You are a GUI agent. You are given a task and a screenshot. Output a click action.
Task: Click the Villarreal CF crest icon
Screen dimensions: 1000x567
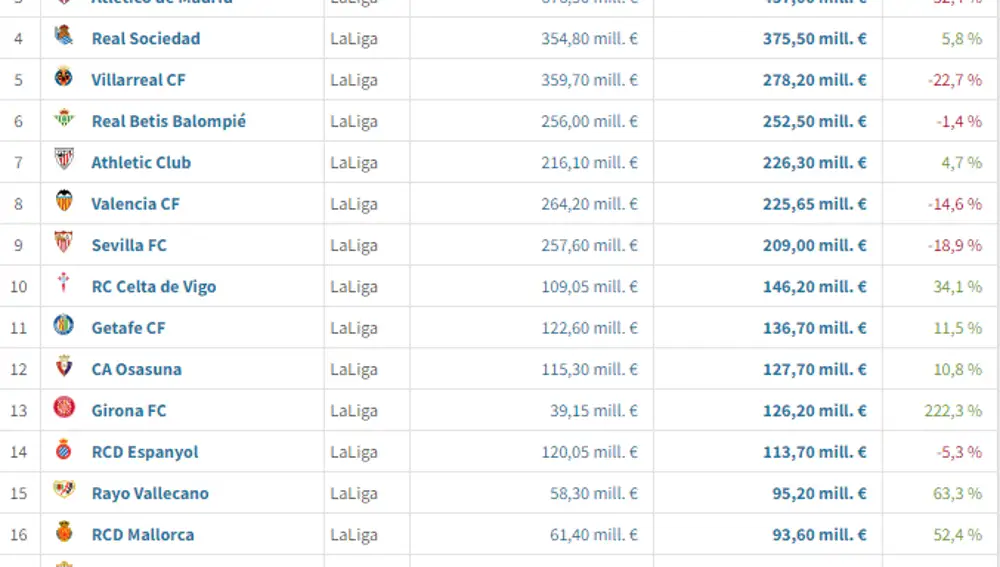[x=64, y=77]
